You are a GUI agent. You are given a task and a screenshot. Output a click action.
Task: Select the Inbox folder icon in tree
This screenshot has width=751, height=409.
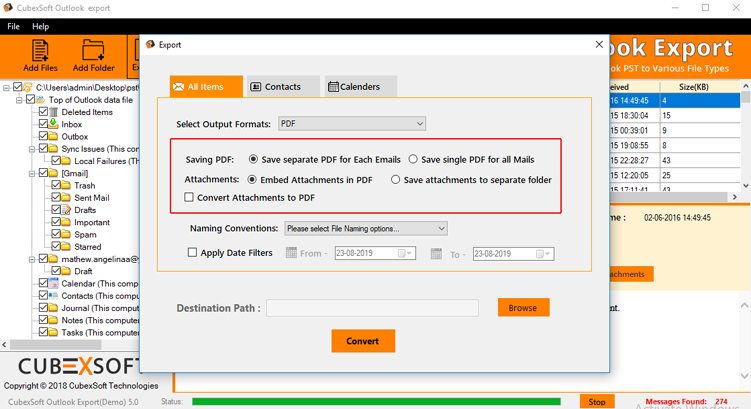[54, 125]
